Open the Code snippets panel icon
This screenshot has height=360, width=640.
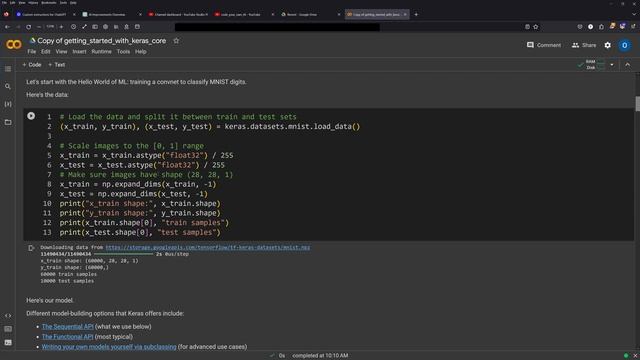[x=8, y=316]
